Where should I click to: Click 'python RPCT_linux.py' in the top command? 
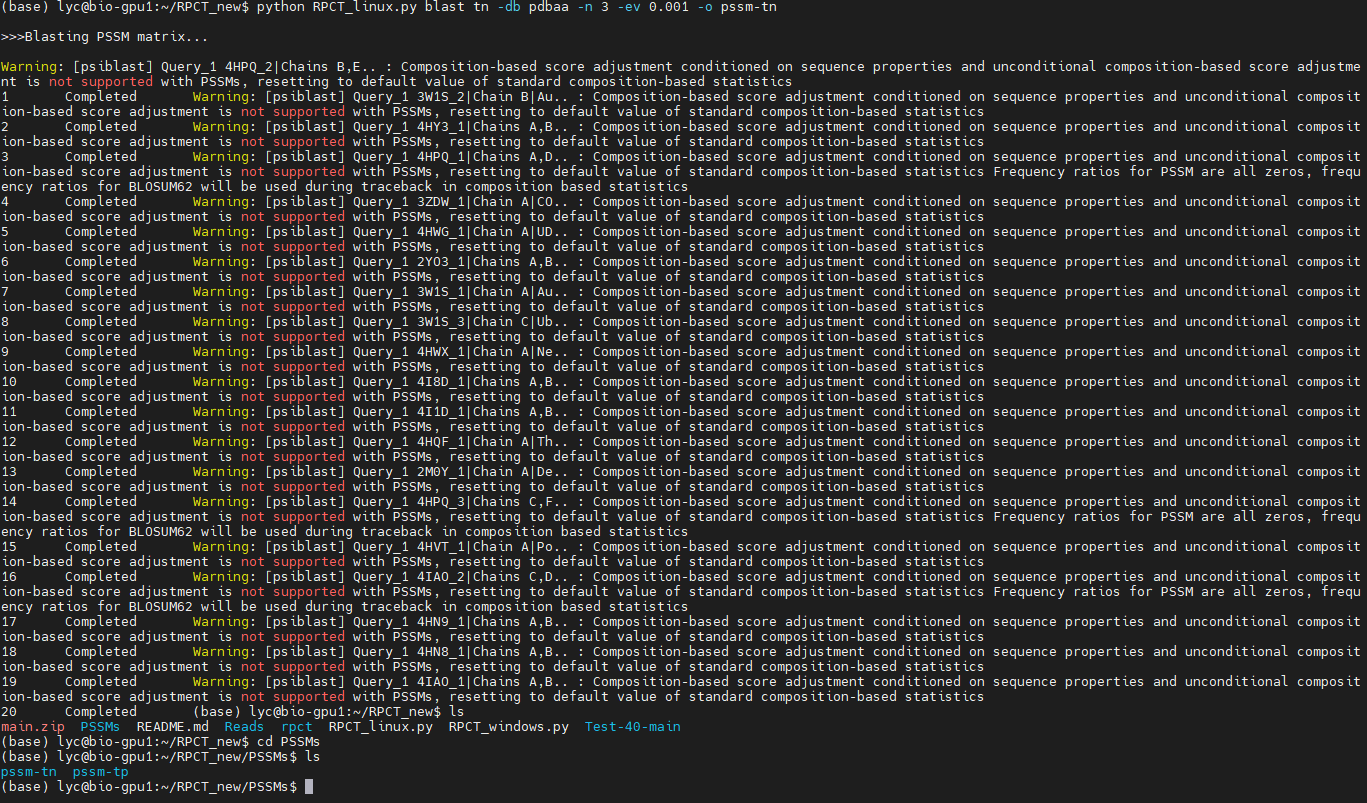(x=336, y=7)
